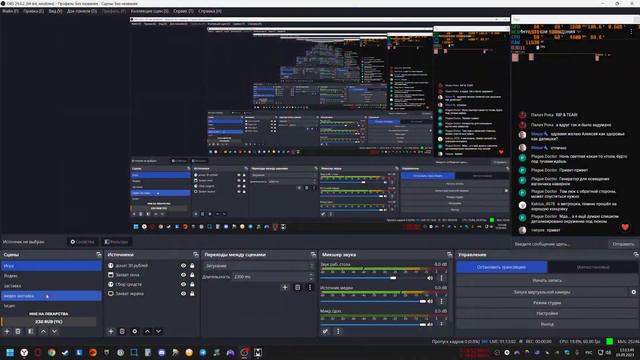
Task: Hide the 'Сбор средств' source
Action: [183, 284]
